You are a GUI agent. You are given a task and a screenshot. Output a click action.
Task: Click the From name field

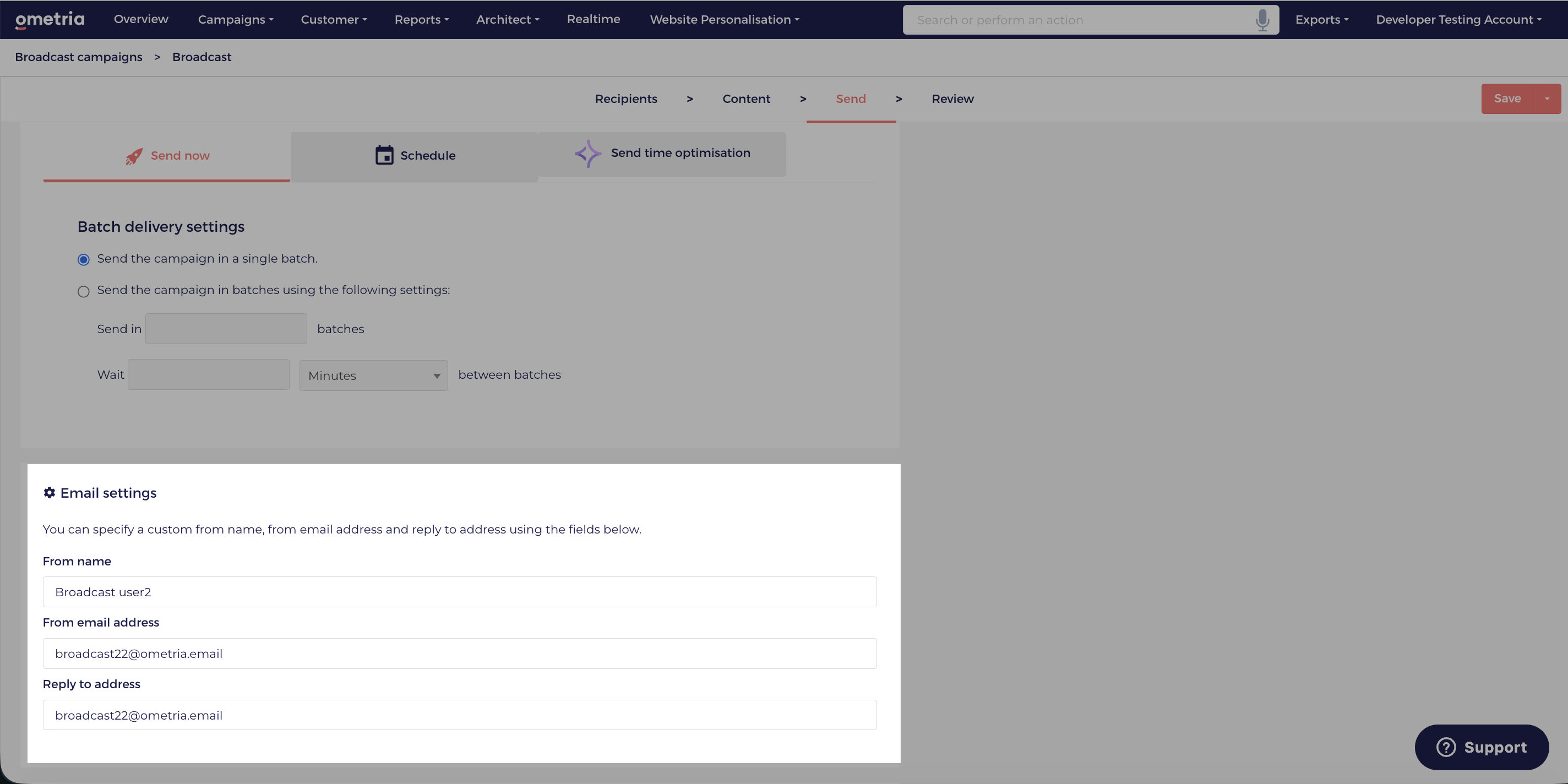(460, 592)
